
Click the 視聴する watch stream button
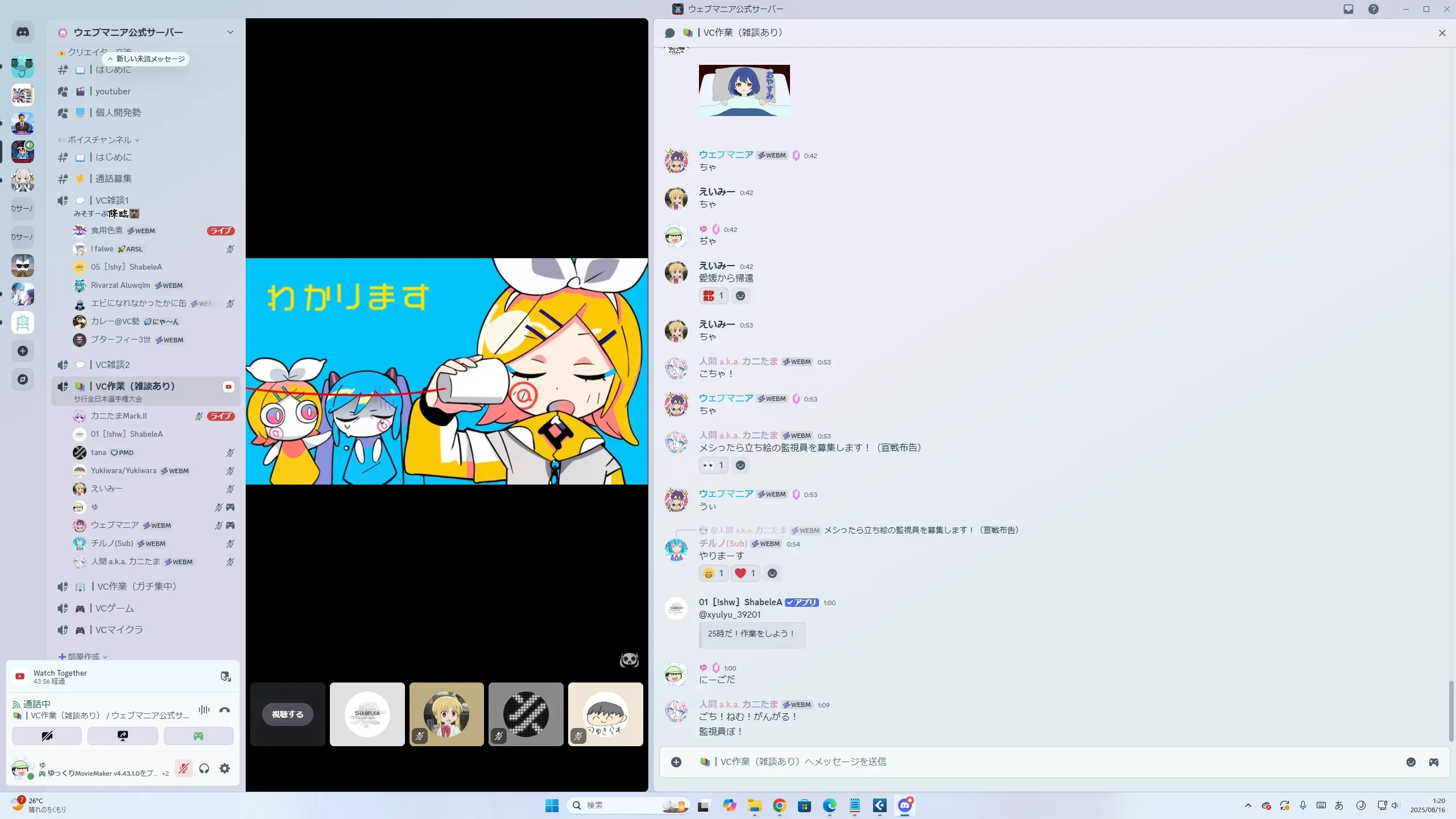coord(287,714)
